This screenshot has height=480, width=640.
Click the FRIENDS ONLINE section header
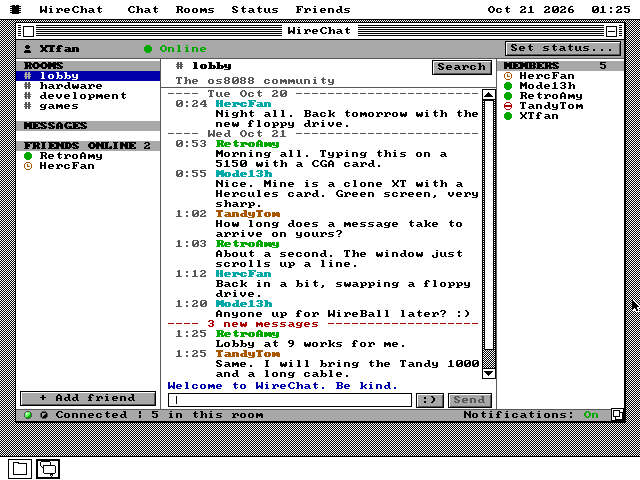coord(88,146)
